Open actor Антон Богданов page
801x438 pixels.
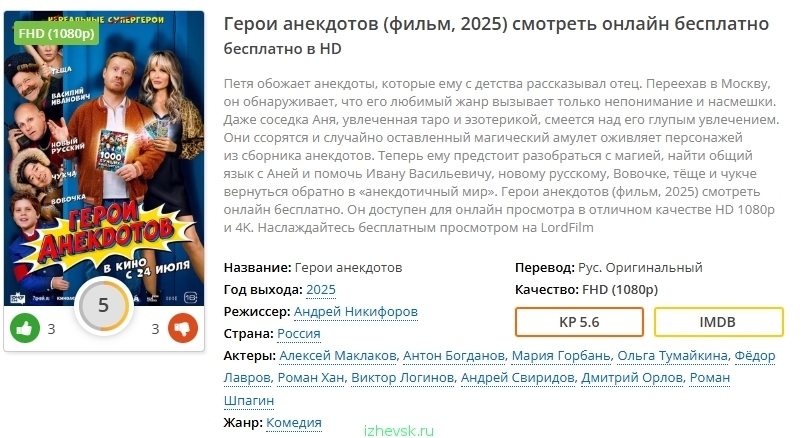pyautogui.click(x=454, y=356)
